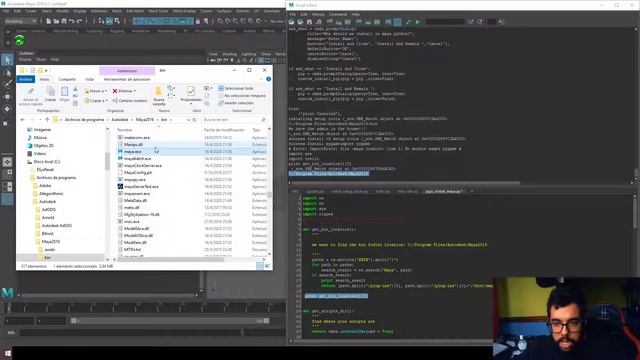640x360 pixels.
Task: Click Explorer address bar refresh icon
Action: click(194, 120)
